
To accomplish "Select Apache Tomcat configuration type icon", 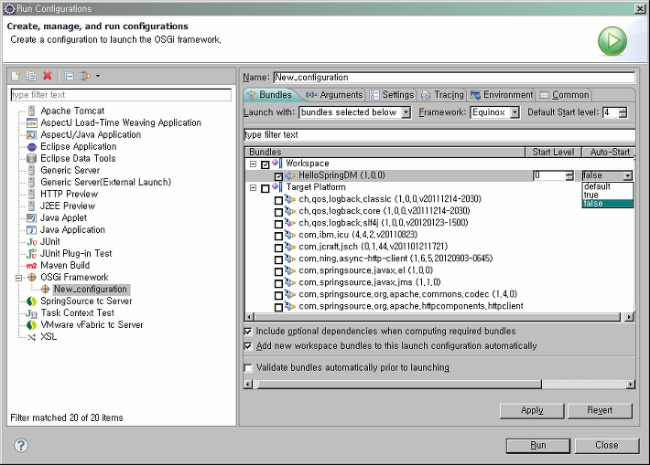I will [32, 111].
